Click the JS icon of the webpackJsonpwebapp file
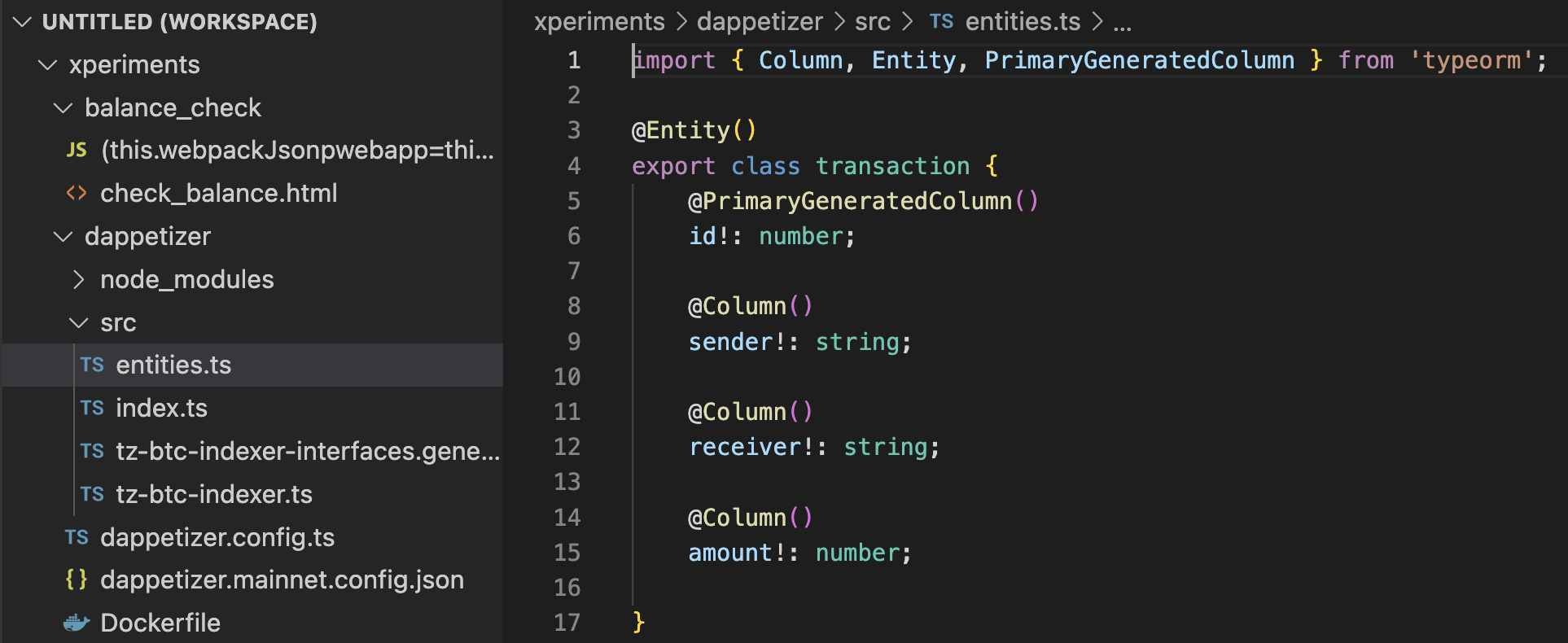1568x643 pixels. coord(77,151)
